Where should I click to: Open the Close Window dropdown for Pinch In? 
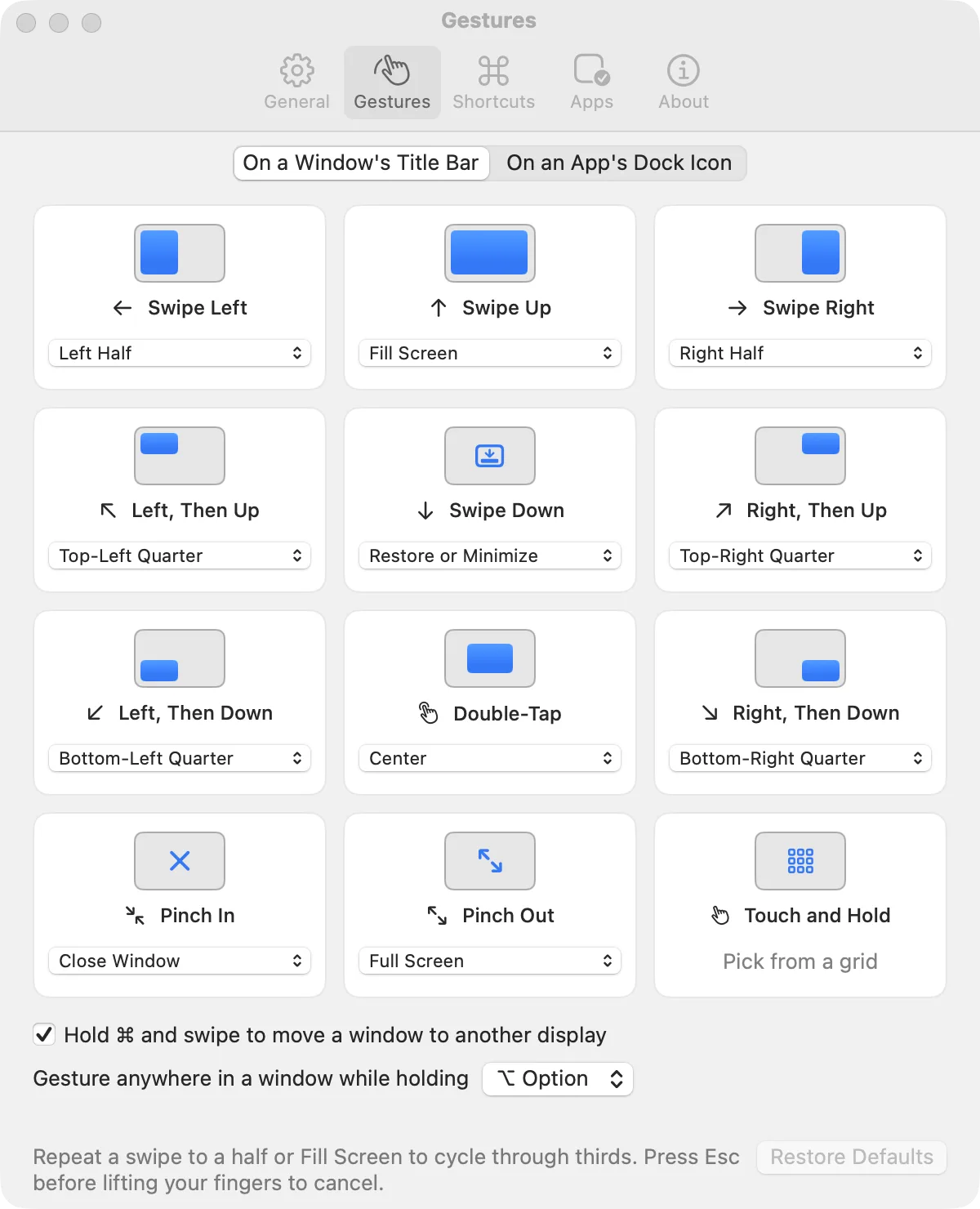(x=180, y=961)
